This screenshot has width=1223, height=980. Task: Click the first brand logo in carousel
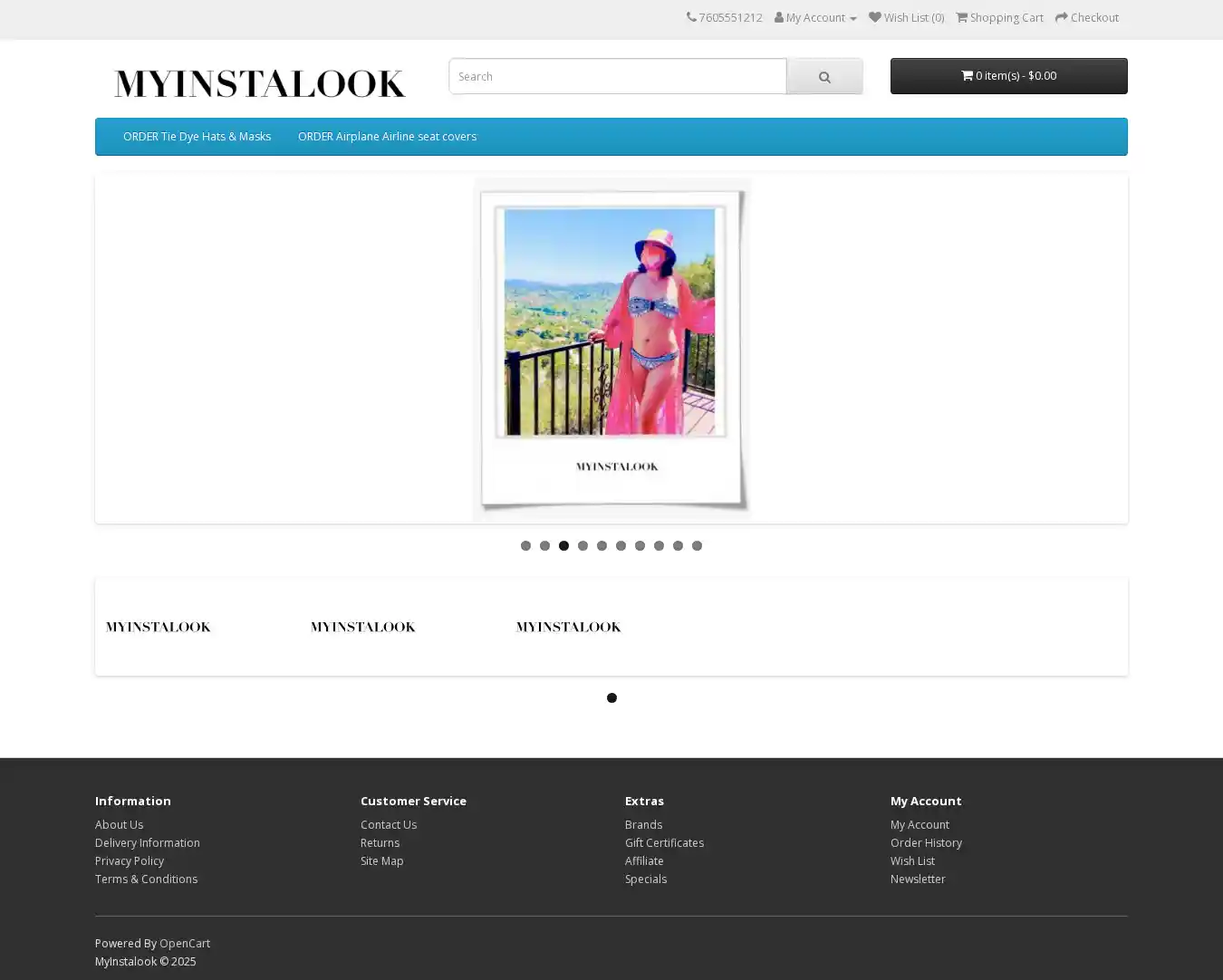tap(159, 627)
